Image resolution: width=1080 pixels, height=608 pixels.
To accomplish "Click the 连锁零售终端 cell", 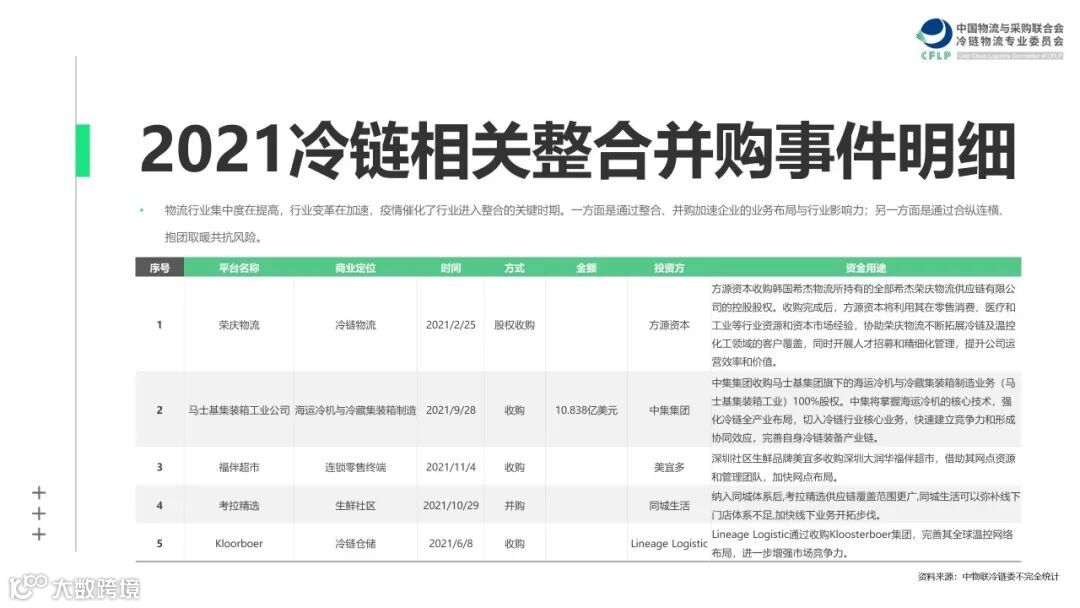I will click(355, 467).
